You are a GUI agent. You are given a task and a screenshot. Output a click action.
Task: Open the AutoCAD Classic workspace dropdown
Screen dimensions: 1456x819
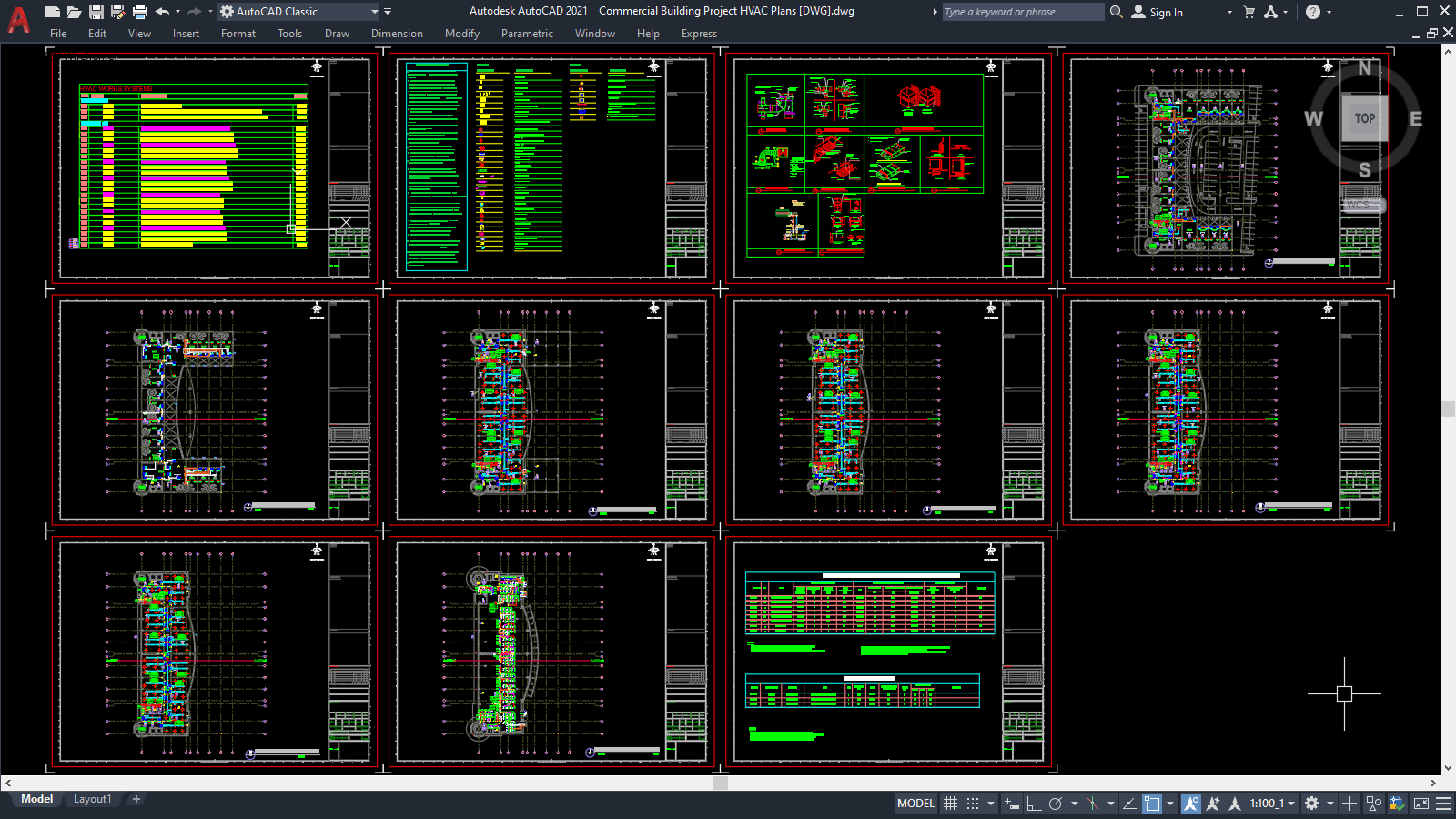[x=376, y=12]
